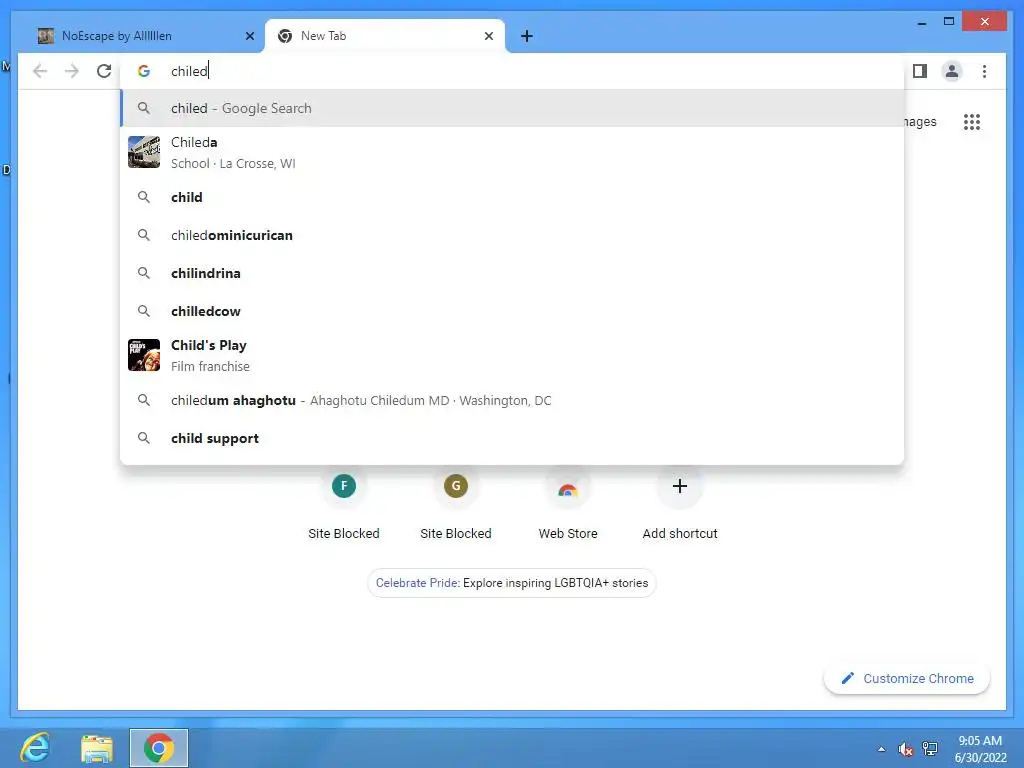Open a new tab with plus button
This screenshot has width=1024, height=768.
(x=527, y=36)
